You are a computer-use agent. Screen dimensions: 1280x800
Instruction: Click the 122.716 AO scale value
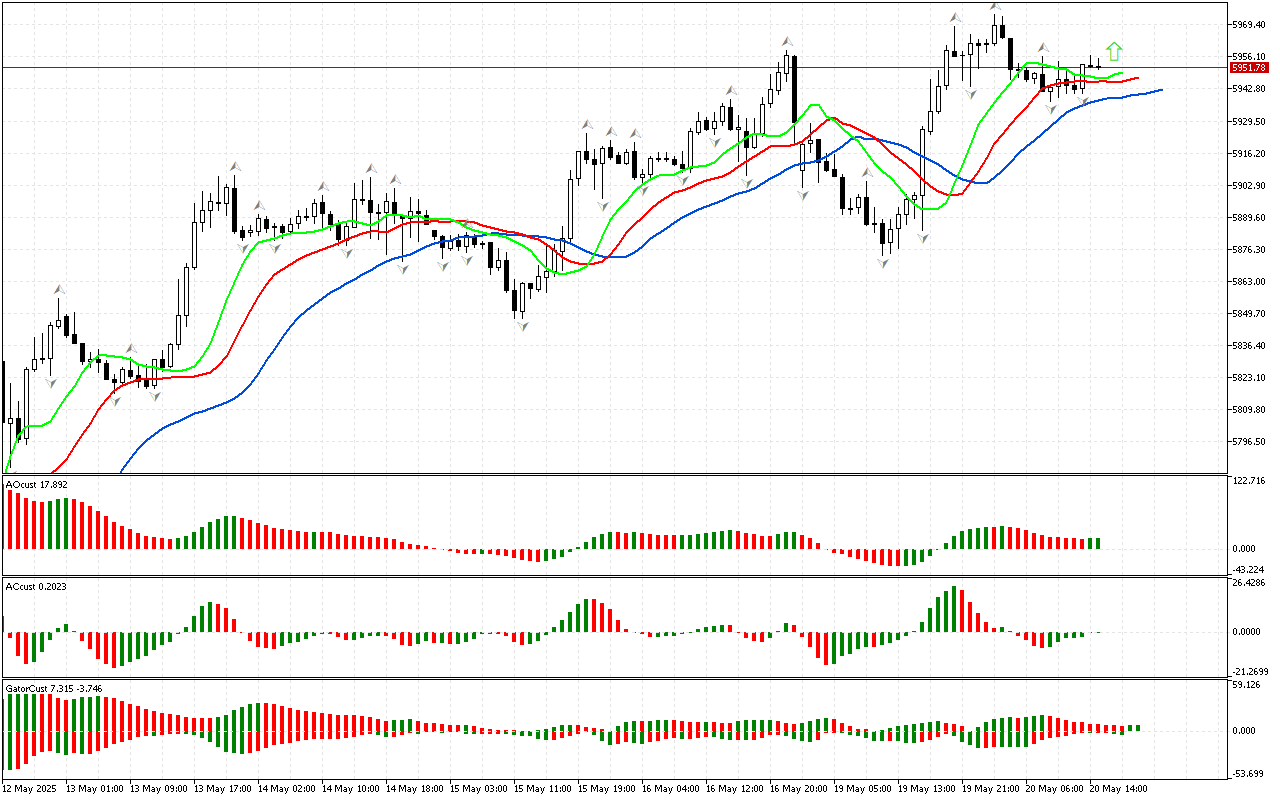click(x=1249, y=481)
